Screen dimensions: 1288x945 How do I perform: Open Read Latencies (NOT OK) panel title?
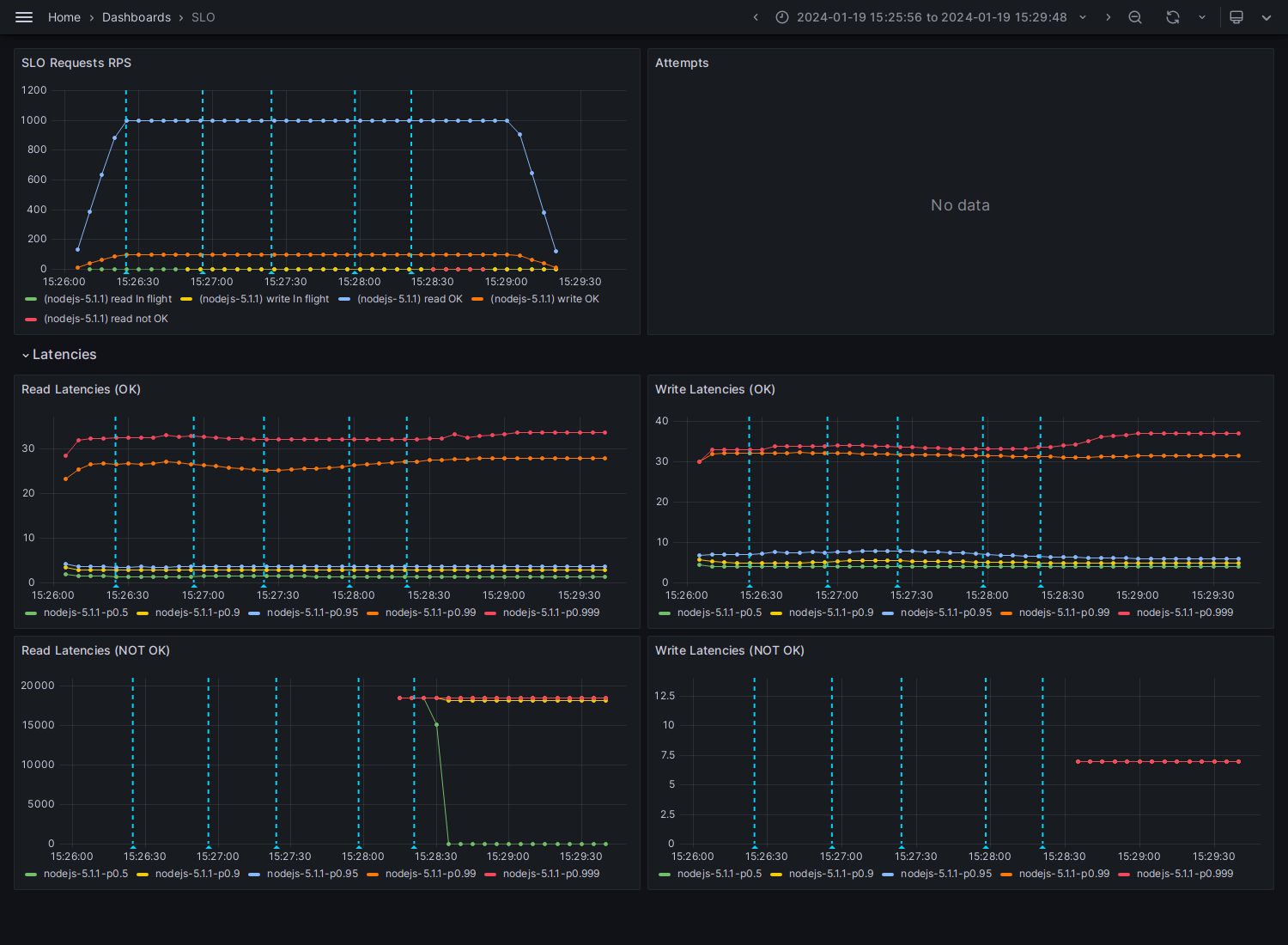(x=95, y=650)
